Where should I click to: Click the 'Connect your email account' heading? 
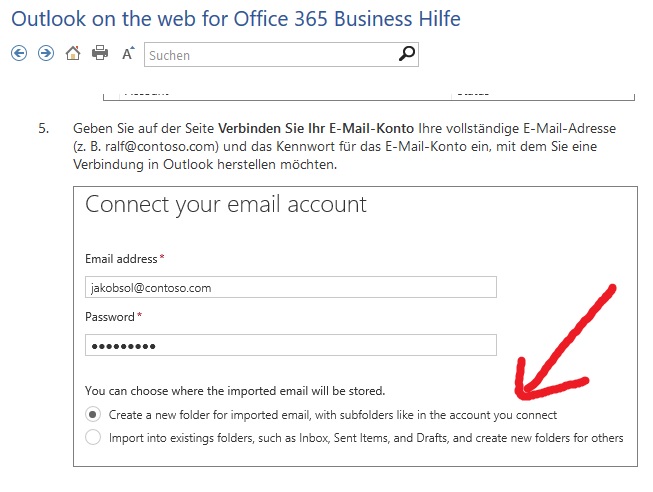coord(226,205)
